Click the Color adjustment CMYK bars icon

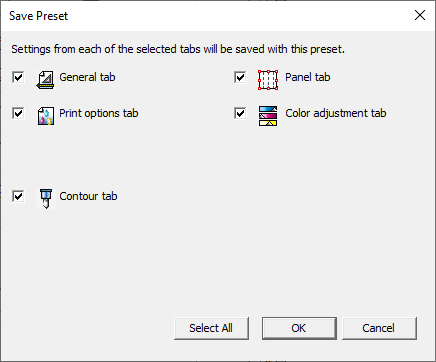coord(268,116)
